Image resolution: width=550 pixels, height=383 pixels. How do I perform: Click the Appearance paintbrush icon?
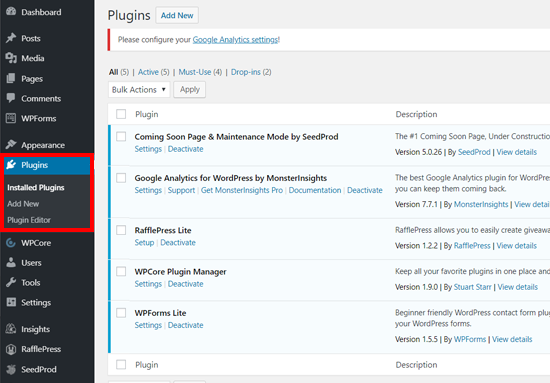pos(11,144)
